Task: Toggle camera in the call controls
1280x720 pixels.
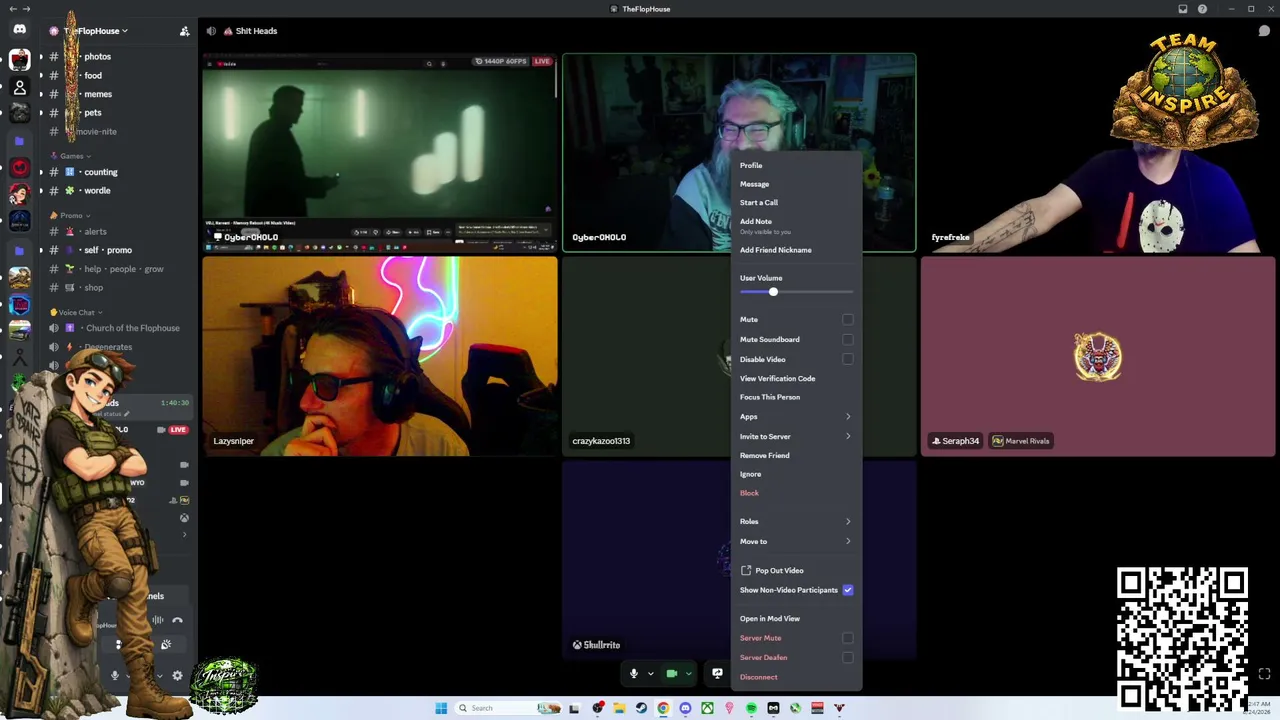Action: pyautogui.click(x=672, y=674)
